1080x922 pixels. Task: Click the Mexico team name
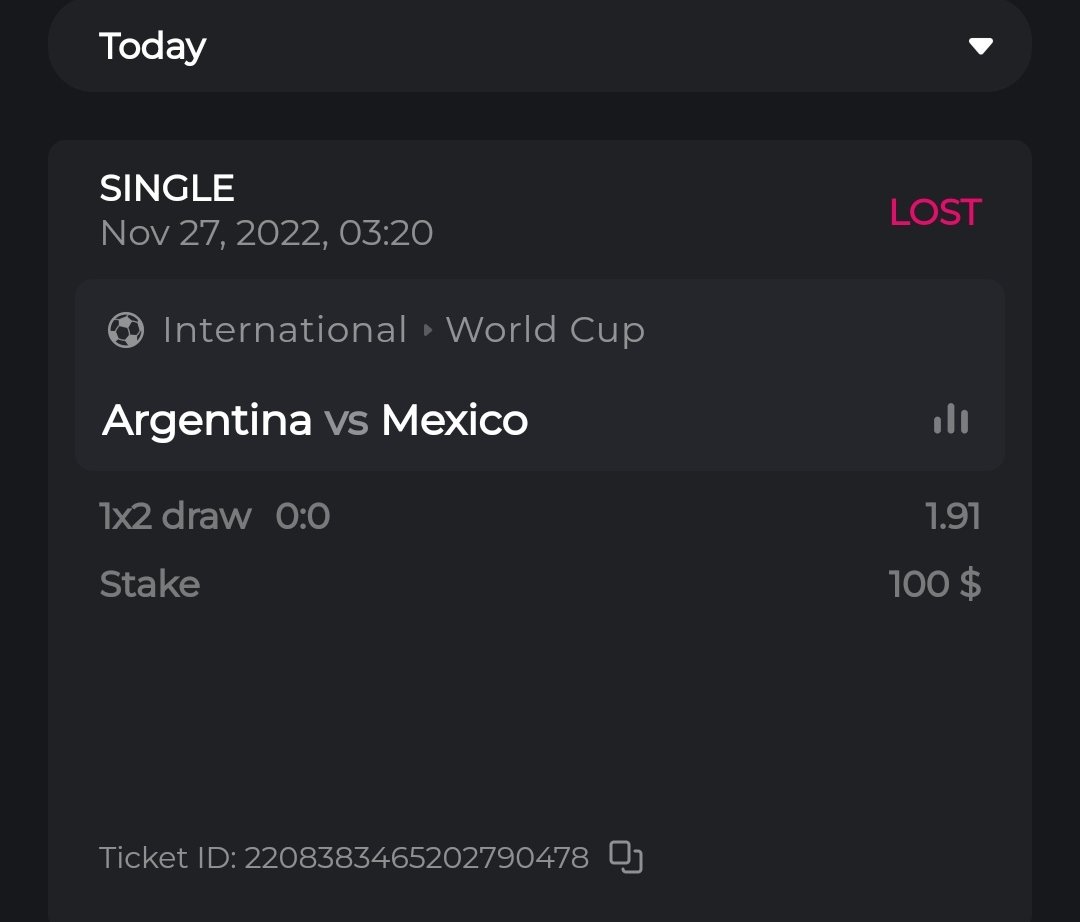(x=454, y=420)
